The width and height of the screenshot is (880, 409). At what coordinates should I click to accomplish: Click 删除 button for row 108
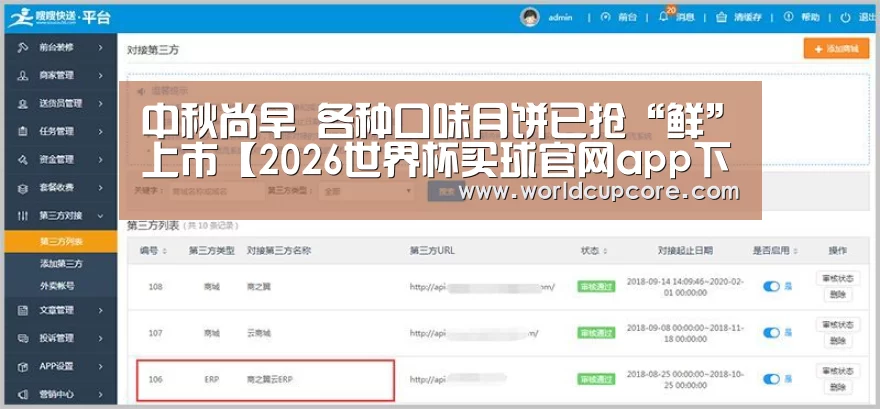(837, 295)
